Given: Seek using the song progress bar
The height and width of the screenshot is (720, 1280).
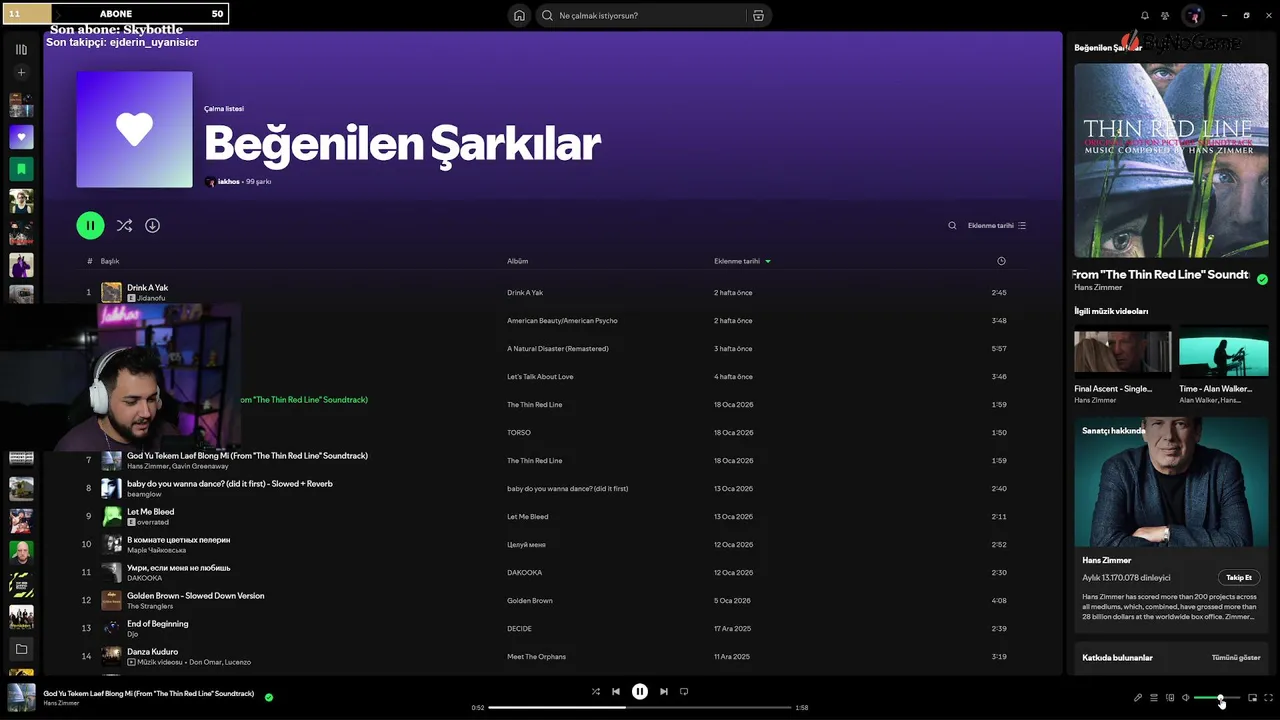Looking at the screenshot, I should [640, 707].
